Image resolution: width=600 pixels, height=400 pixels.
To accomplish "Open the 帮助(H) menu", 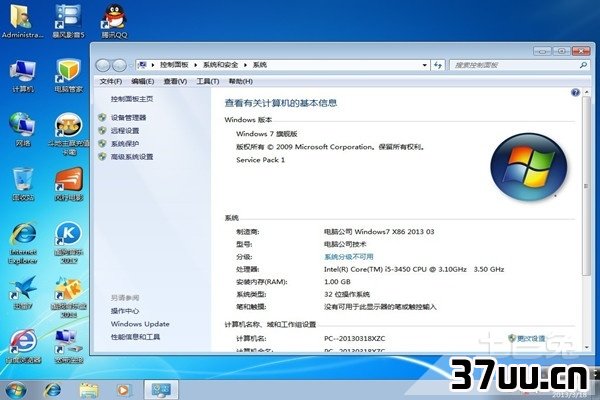I will (x=241, y=81).
